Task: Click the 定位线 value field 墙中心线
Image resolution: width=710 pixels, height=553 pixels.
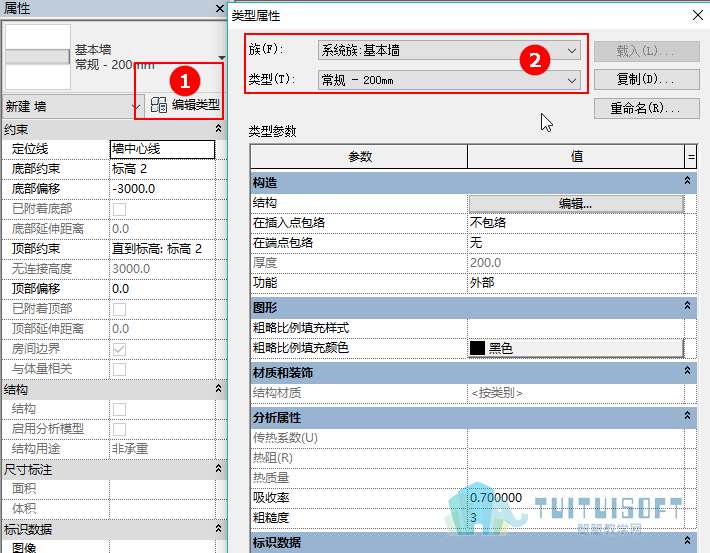Action: click(163, 149)
